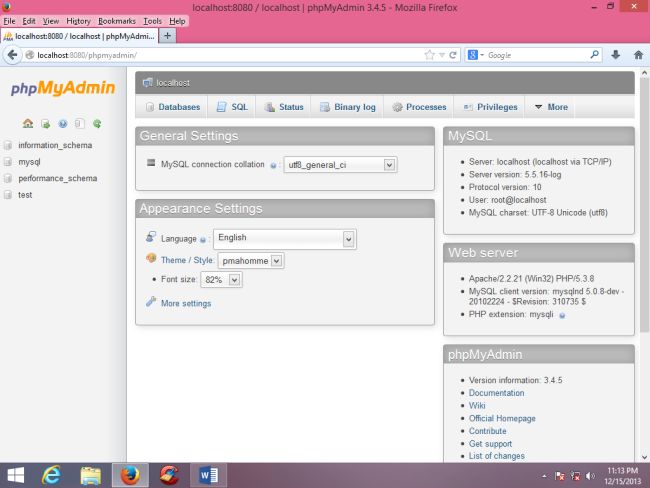Screen dimensions: 650x488
Task: Click the Firefox home icon
Action: 638,55
